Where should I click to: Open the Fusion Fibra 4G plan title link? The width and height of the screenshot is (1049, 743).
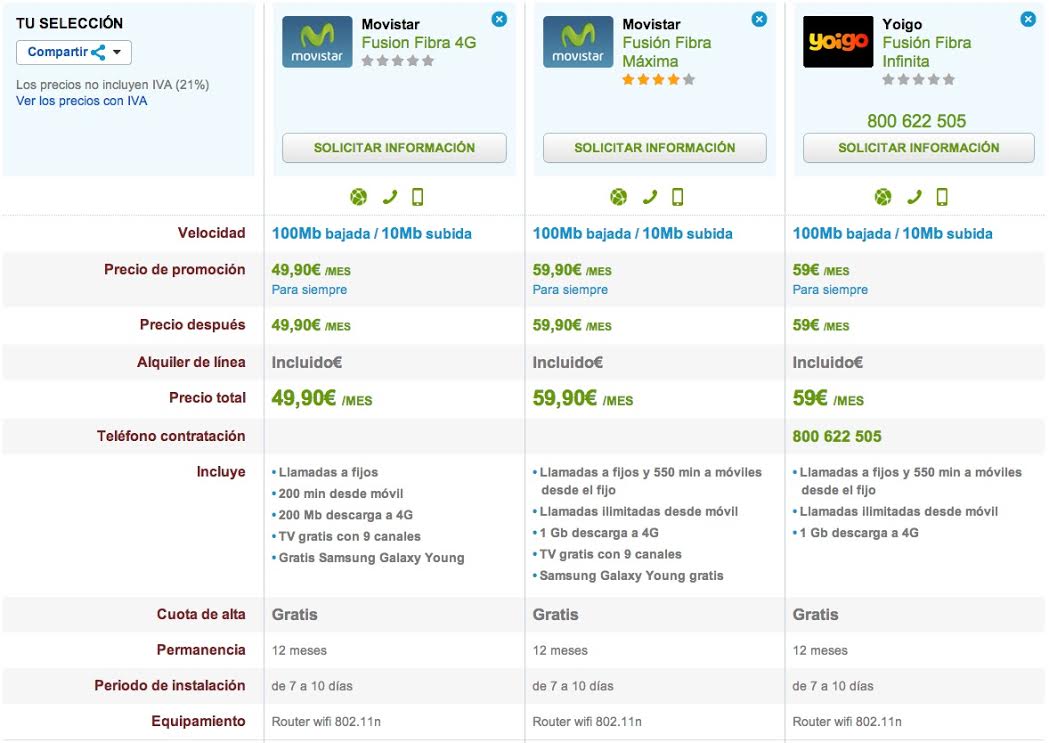[418, 43]
